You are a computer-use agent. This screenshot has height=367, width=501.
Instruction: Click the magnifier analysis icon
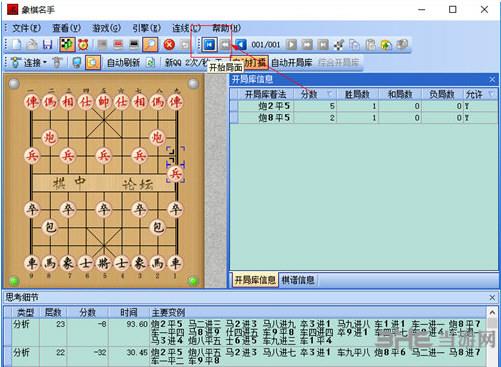point(150,45)
